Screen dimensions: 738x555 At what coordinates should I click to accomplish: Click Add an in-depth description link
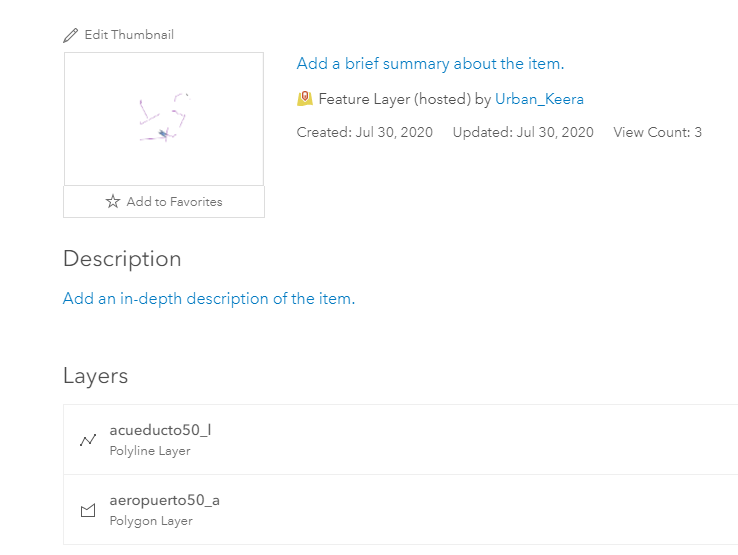(x=208, y=299)
